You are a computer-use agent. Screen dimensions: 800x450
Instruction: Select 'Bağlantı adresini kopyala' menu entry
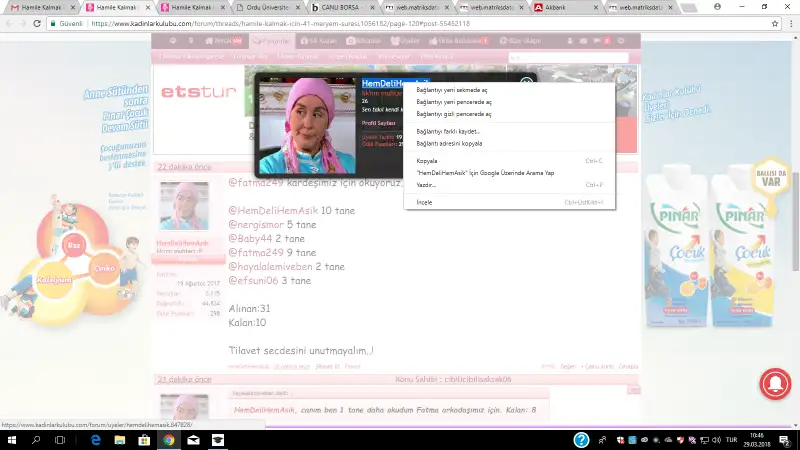coord(449,143)
